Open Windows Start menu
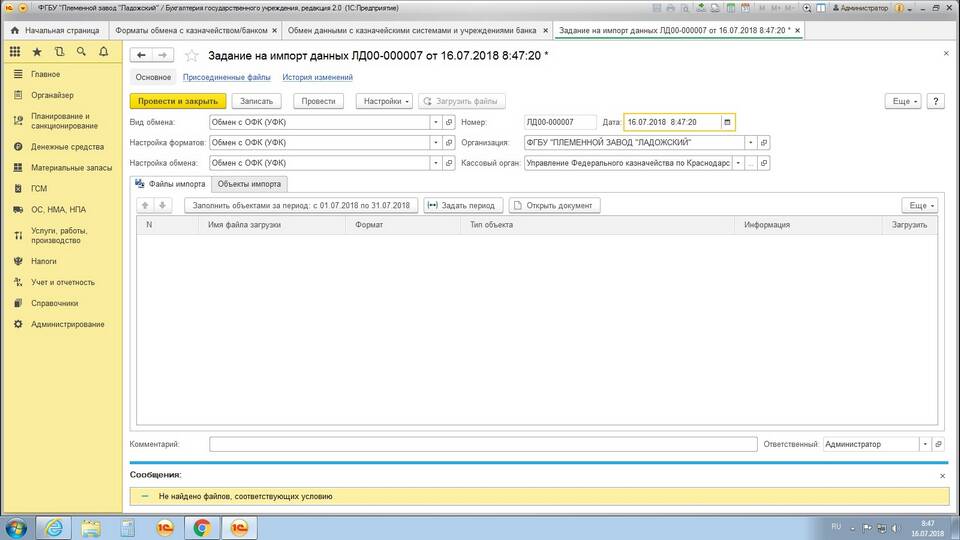 point(16,528)
